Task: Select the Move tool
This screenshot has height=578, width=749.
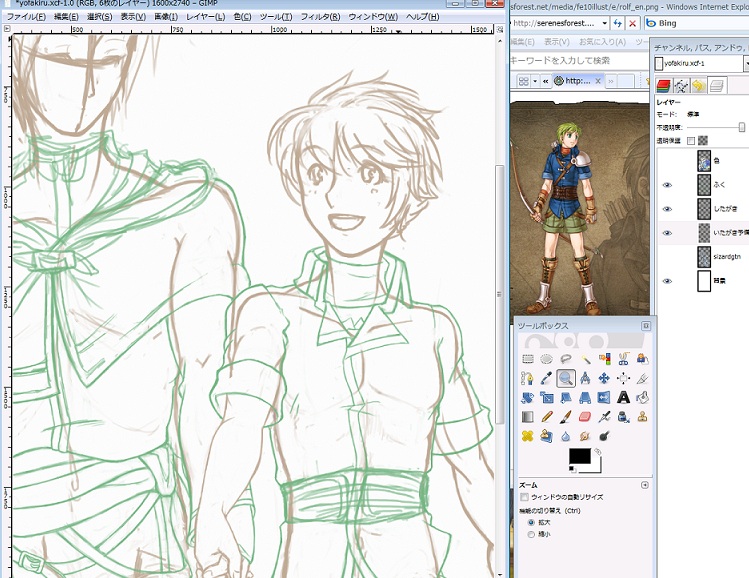Action: tap(604, 378)
